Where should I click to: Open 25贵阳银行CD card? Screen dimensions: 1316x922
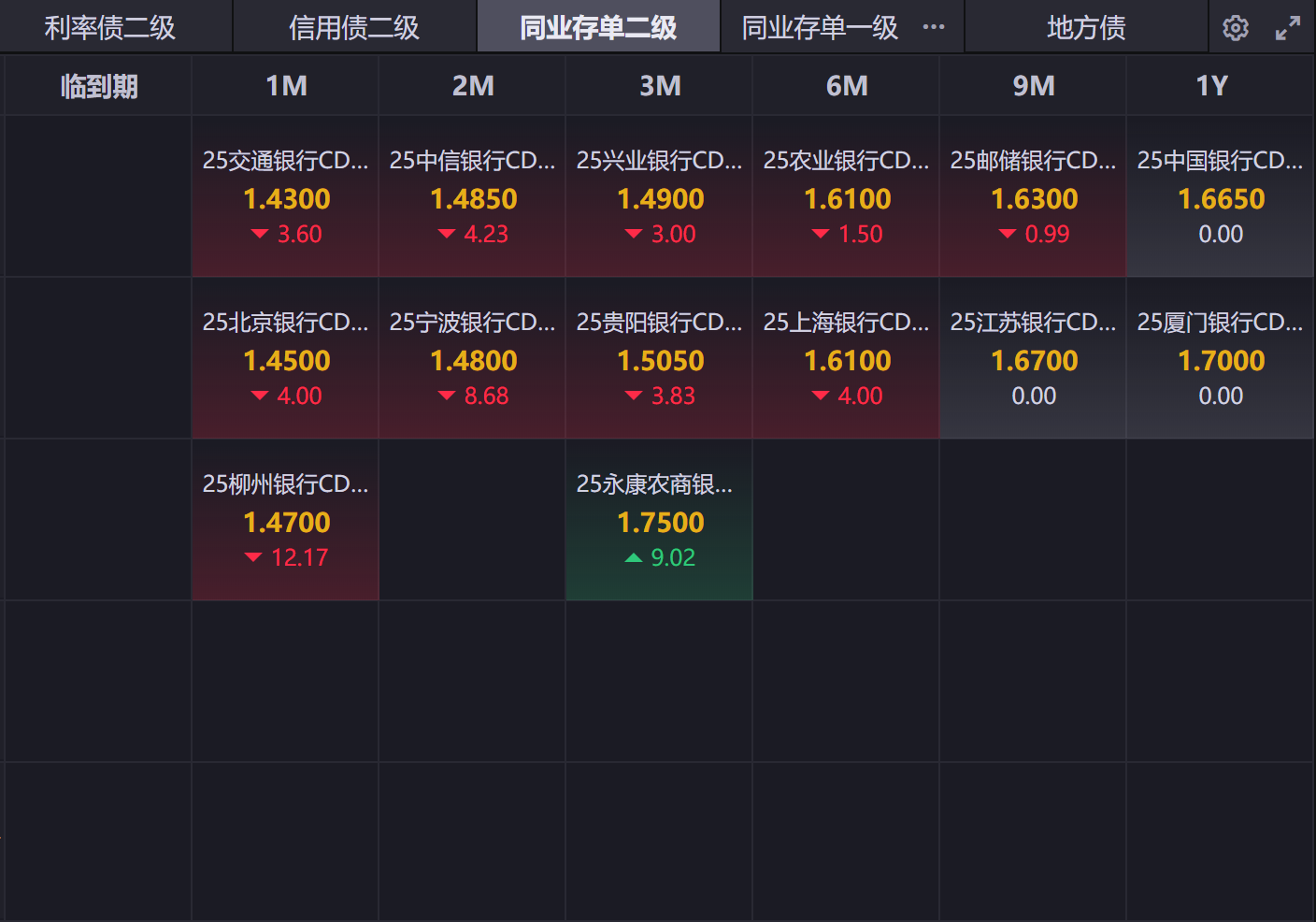click(659, 358)
